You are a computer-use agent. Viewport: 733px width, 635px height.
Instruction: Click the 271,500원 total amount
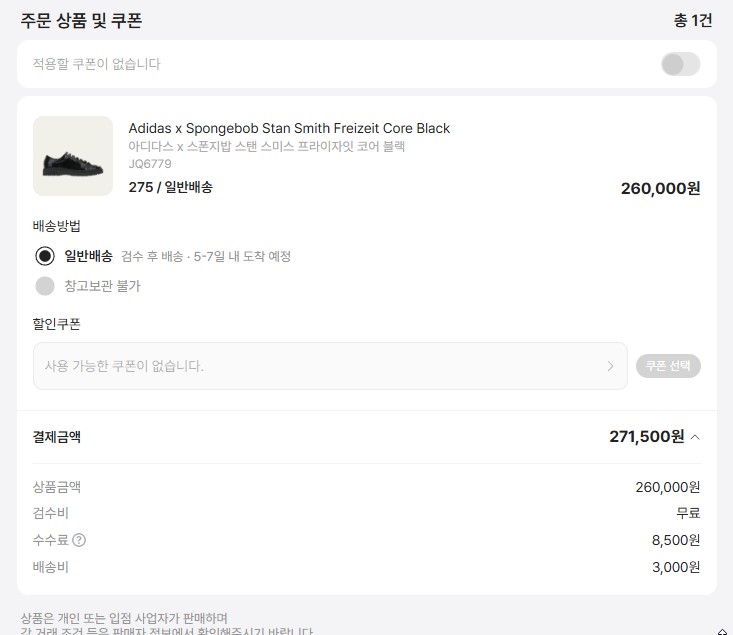[646, 437]
